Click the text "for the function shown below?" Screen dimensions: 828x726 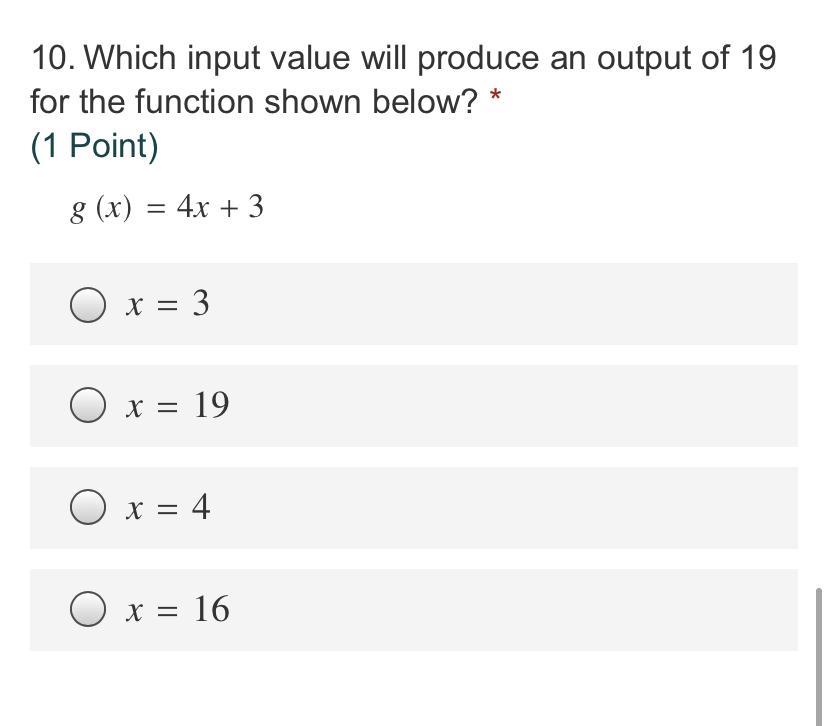254,102
